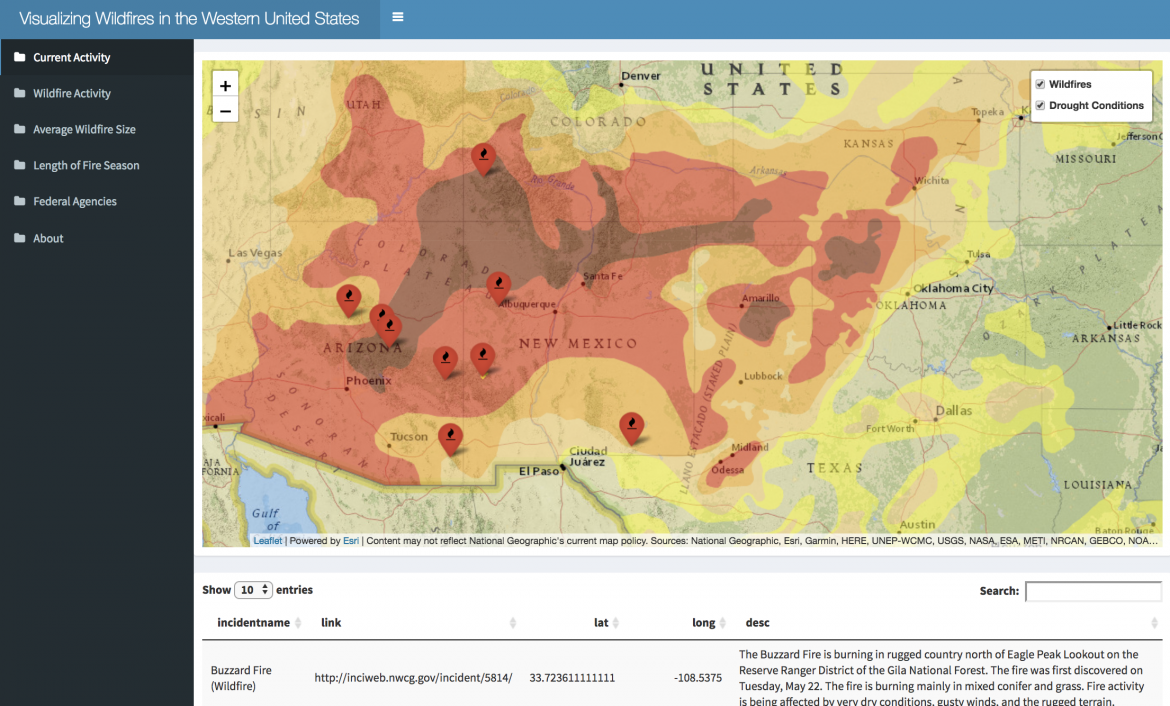Click the map zoom in plus button
The height and width of the screenshot is (706, 1170).
(x=225, y=85)
